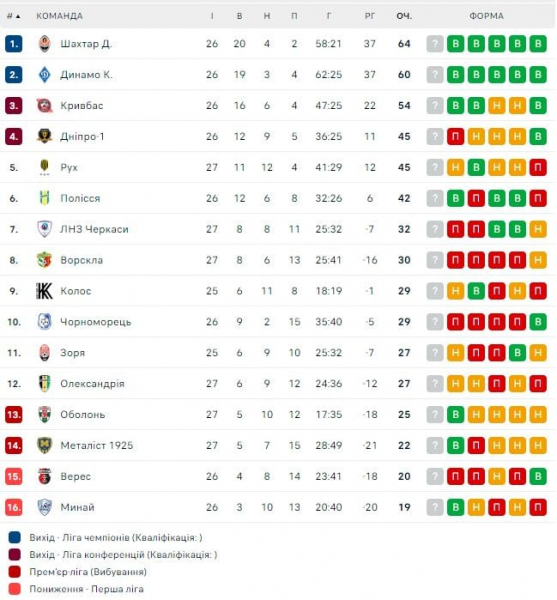Click the Динамо К. club crest icon
This screenshot has height=600, width=557.
(44, 75)
